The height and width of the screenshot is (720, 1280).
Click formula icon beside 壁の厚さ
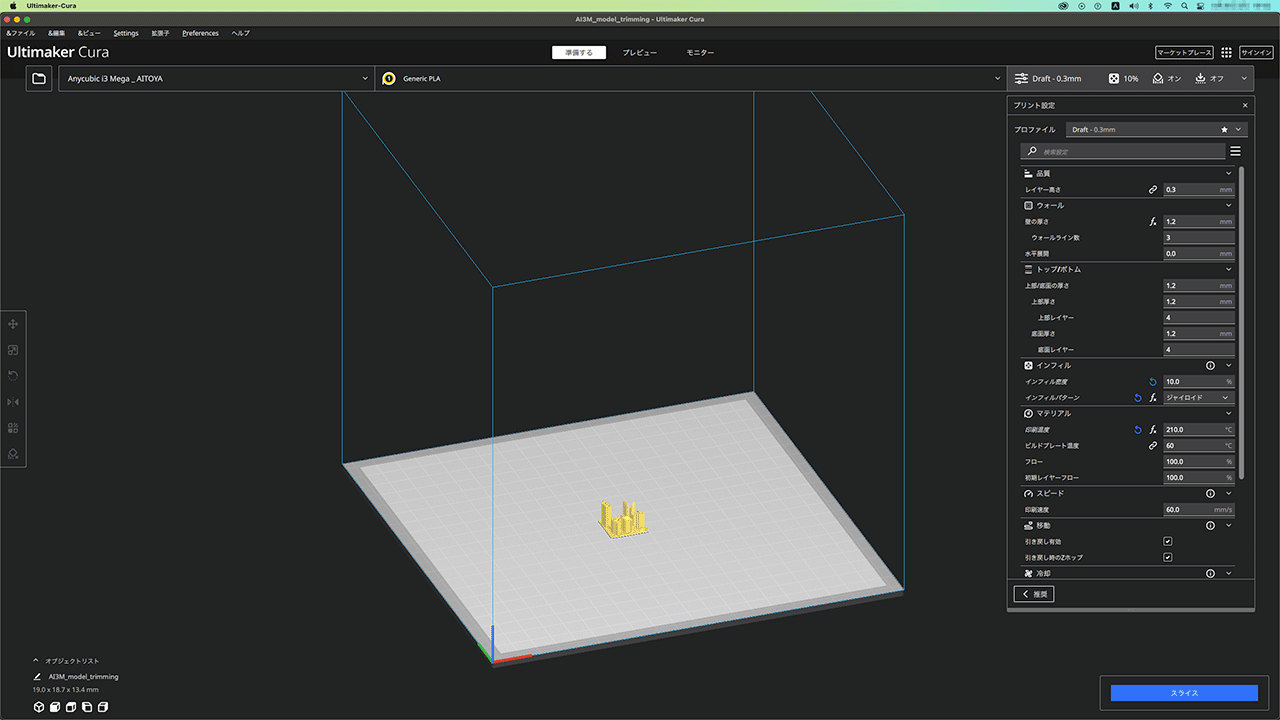coord(1153,221)
